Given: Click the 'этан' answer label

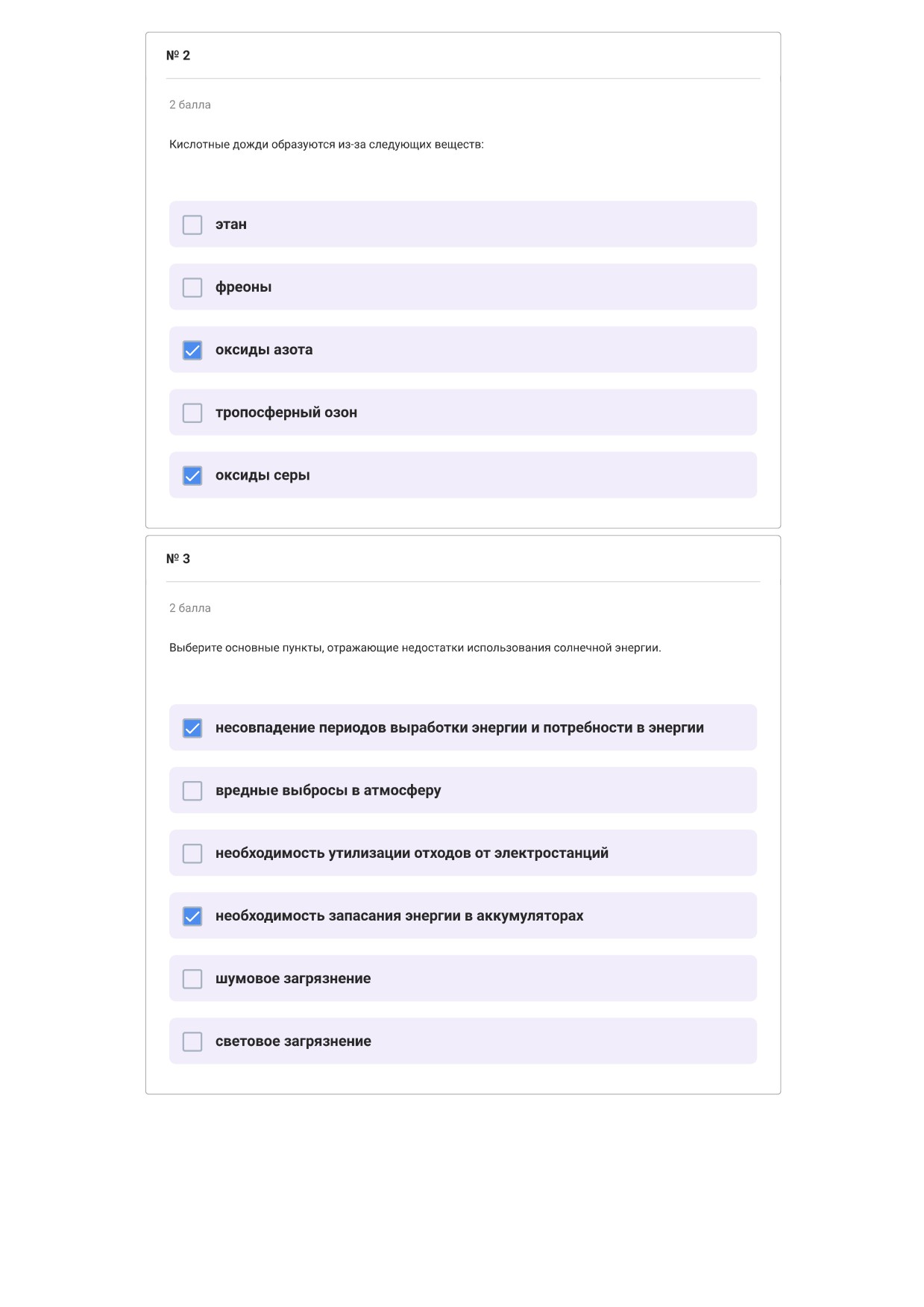Looking at the screenshot, I should (x=231, y=225).
